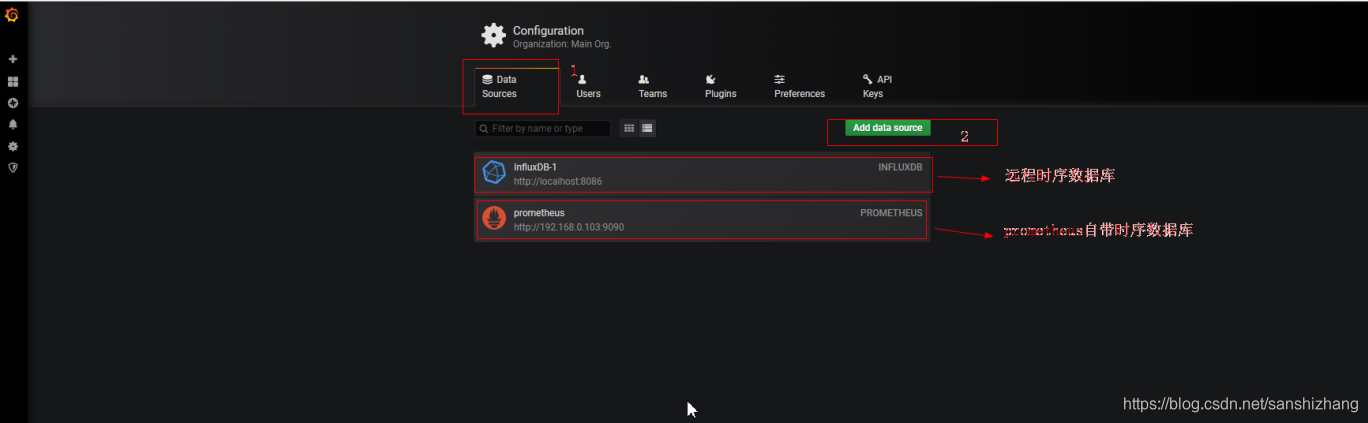The height and width of the screenshot is (423, 1368).
Task: Focus the Filter by name or type field
Action: click(x=542, y=128)
